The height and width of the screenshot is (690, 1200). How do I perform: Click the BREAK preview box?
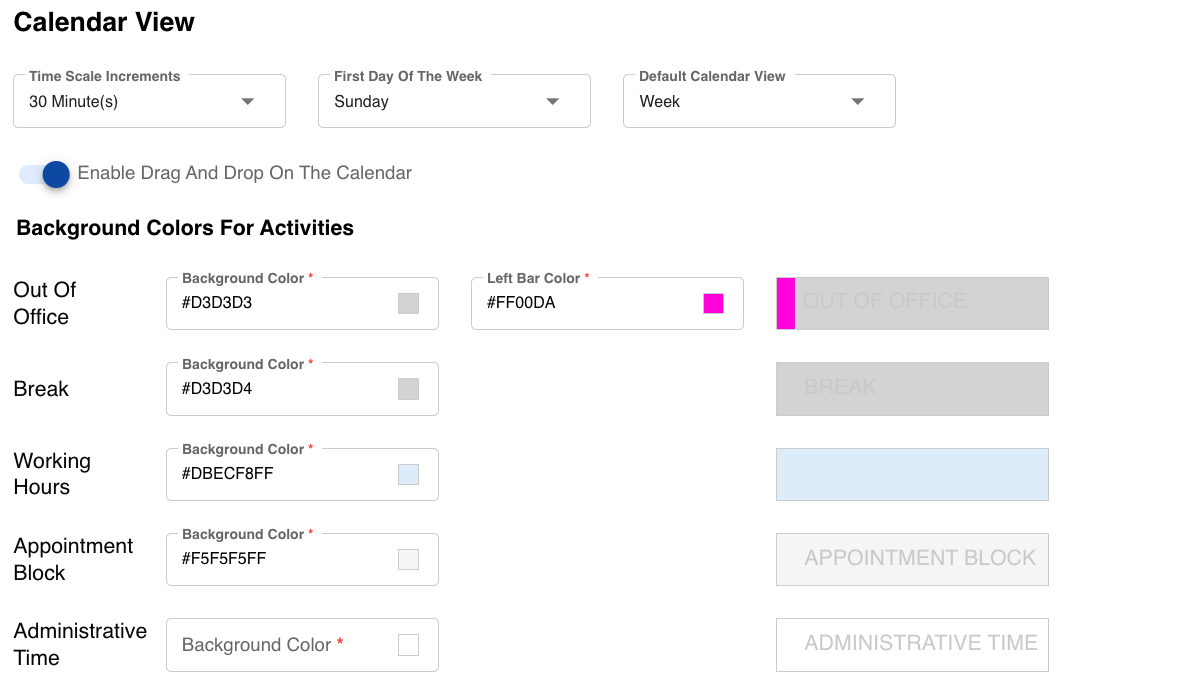(x=912, y=388)
